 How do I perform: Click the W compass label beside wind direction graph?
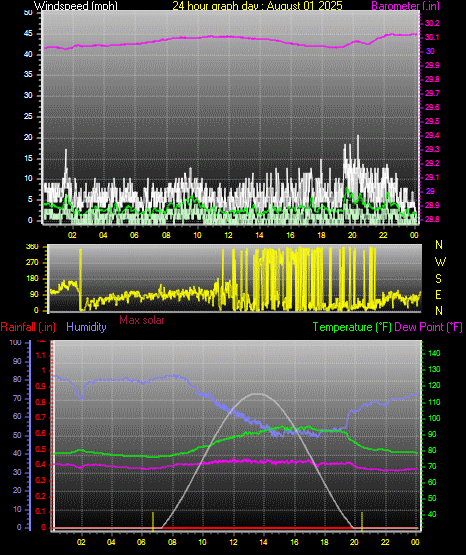440,262
